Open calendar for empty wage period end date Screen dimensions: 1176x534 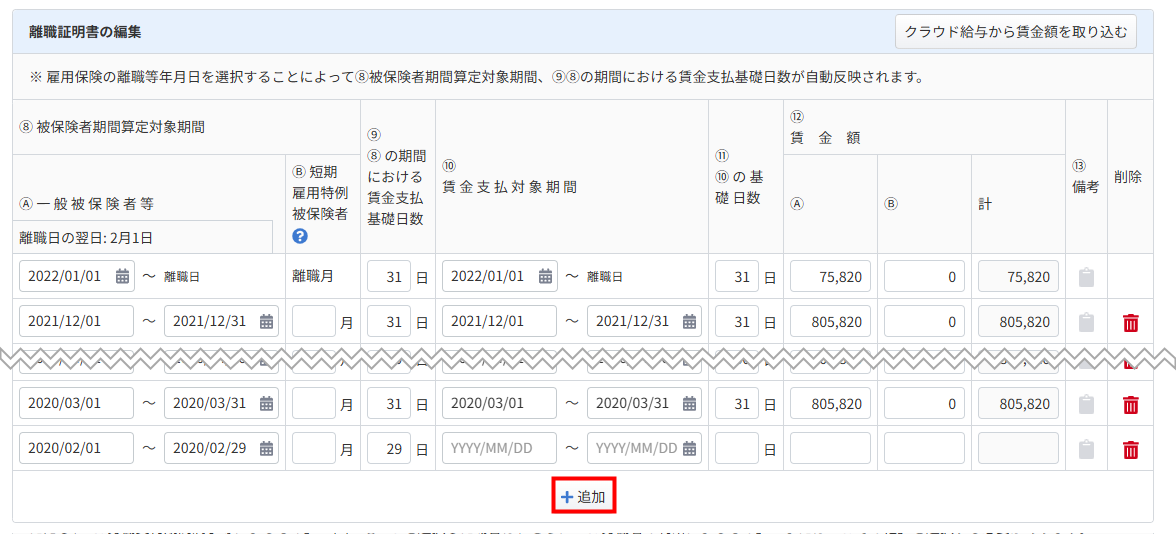(x=689, y=449)
